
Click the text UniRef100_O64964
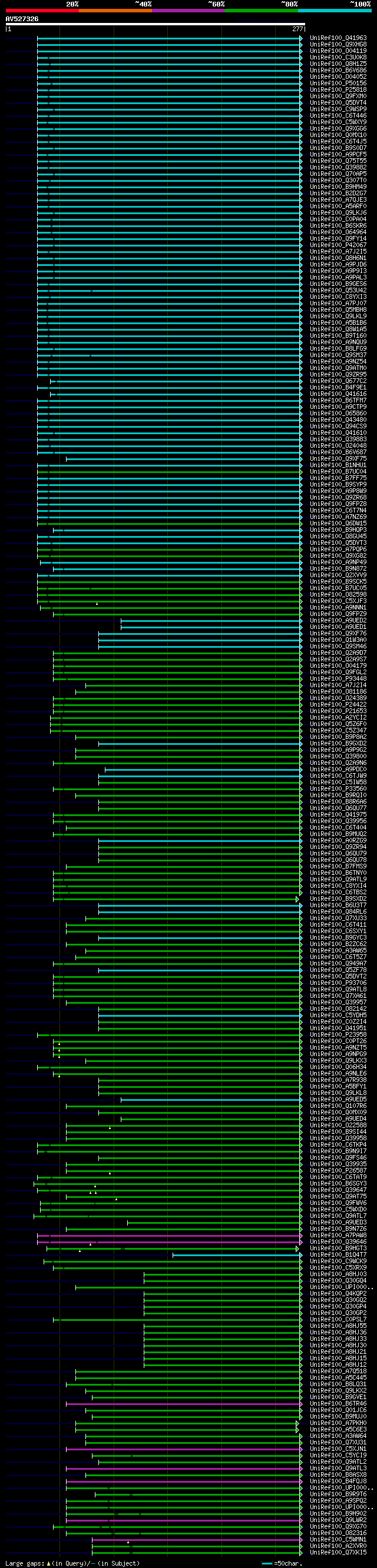pyautogui.click(x=338, y=232)
